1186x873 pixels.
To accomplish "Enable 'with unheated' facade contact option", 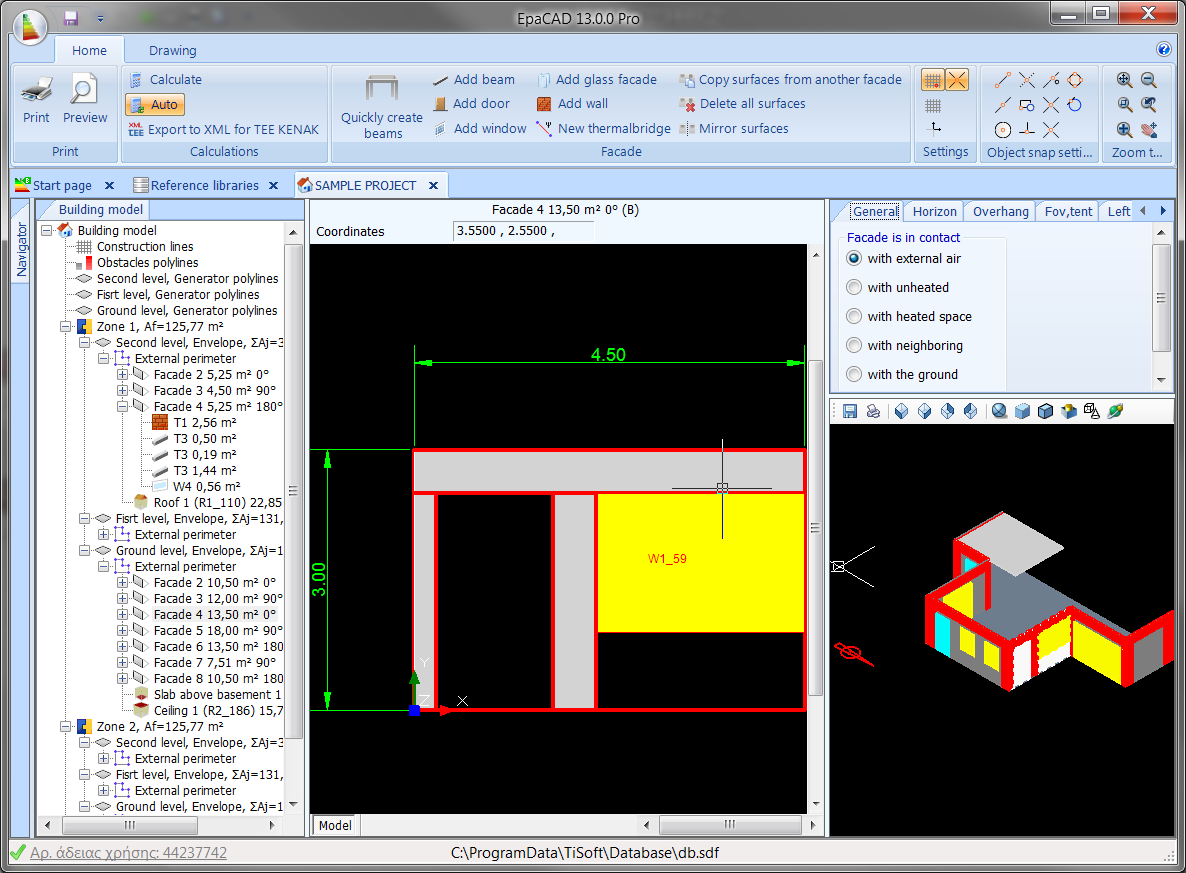I will coord(854,287).
